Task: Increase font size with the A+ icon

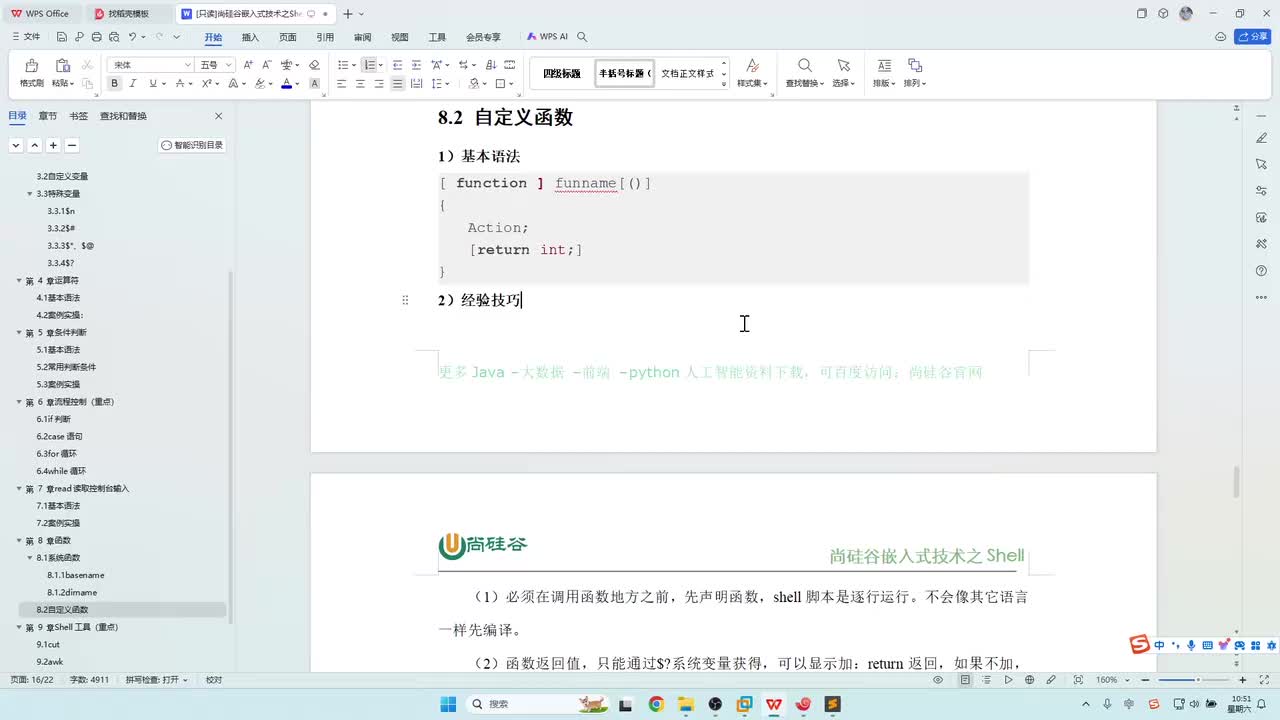Action: coord(248,65)
